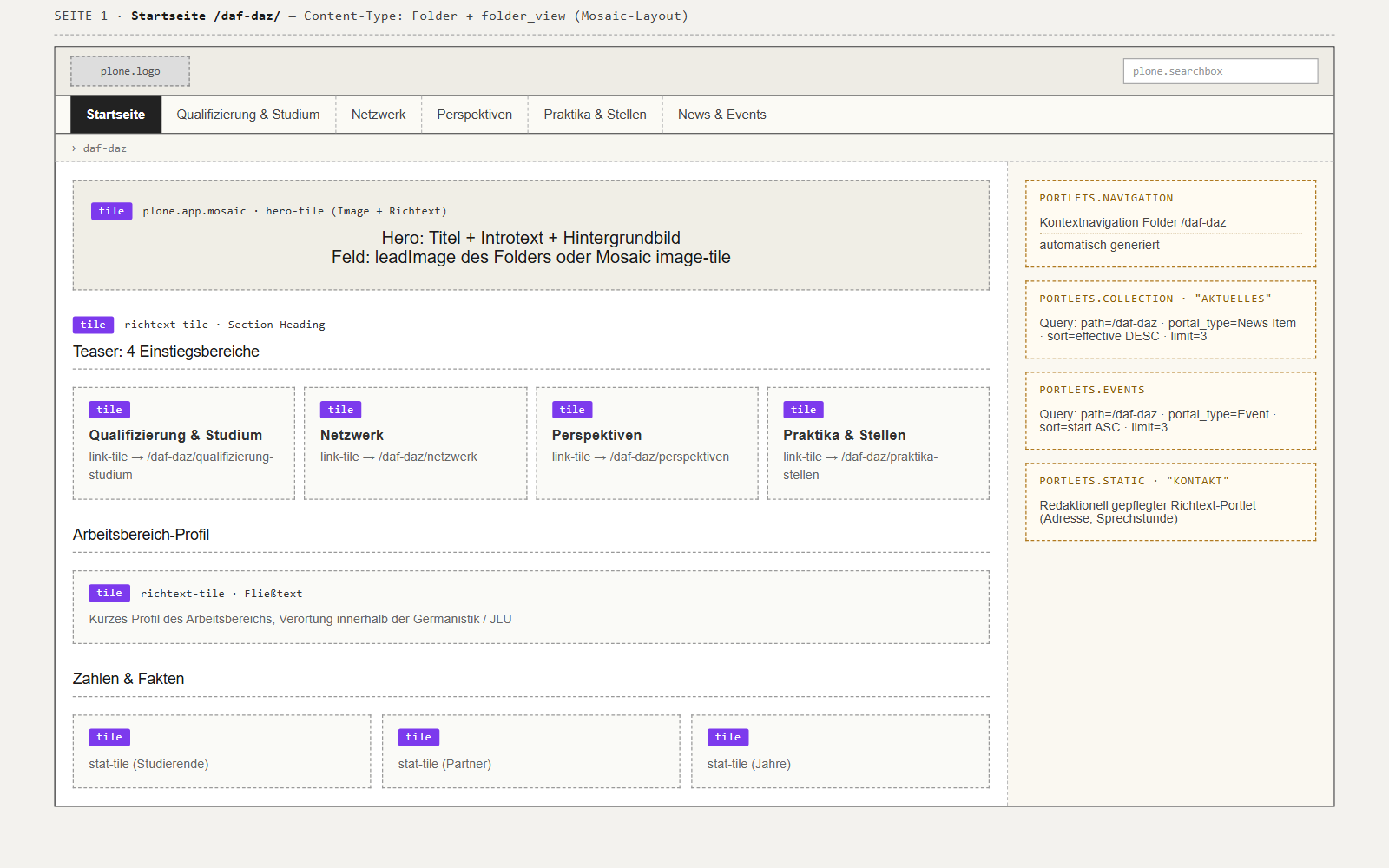Open the Praktika & Stellen nav tab

pyautogui.click(x=596, y=115)
